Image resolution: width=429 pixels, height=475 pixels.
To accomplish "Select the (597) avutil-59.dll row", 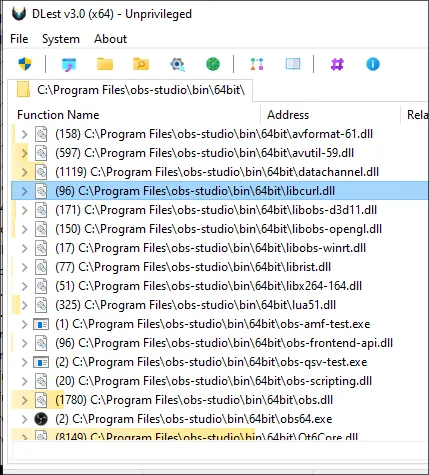I will coord(220,153).
